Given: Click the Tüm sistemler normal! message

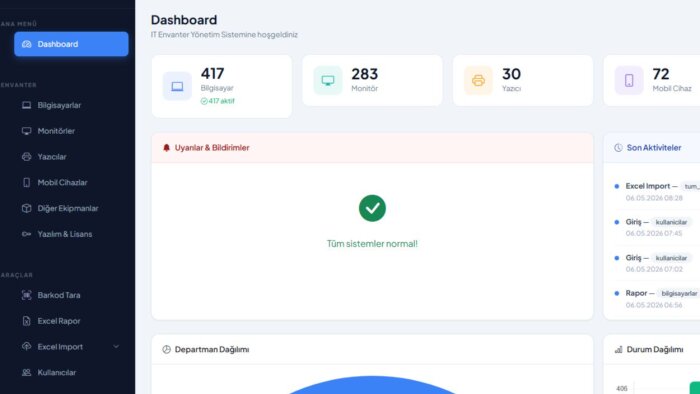Looking at the screenshot, I should (x=372, y=244).
